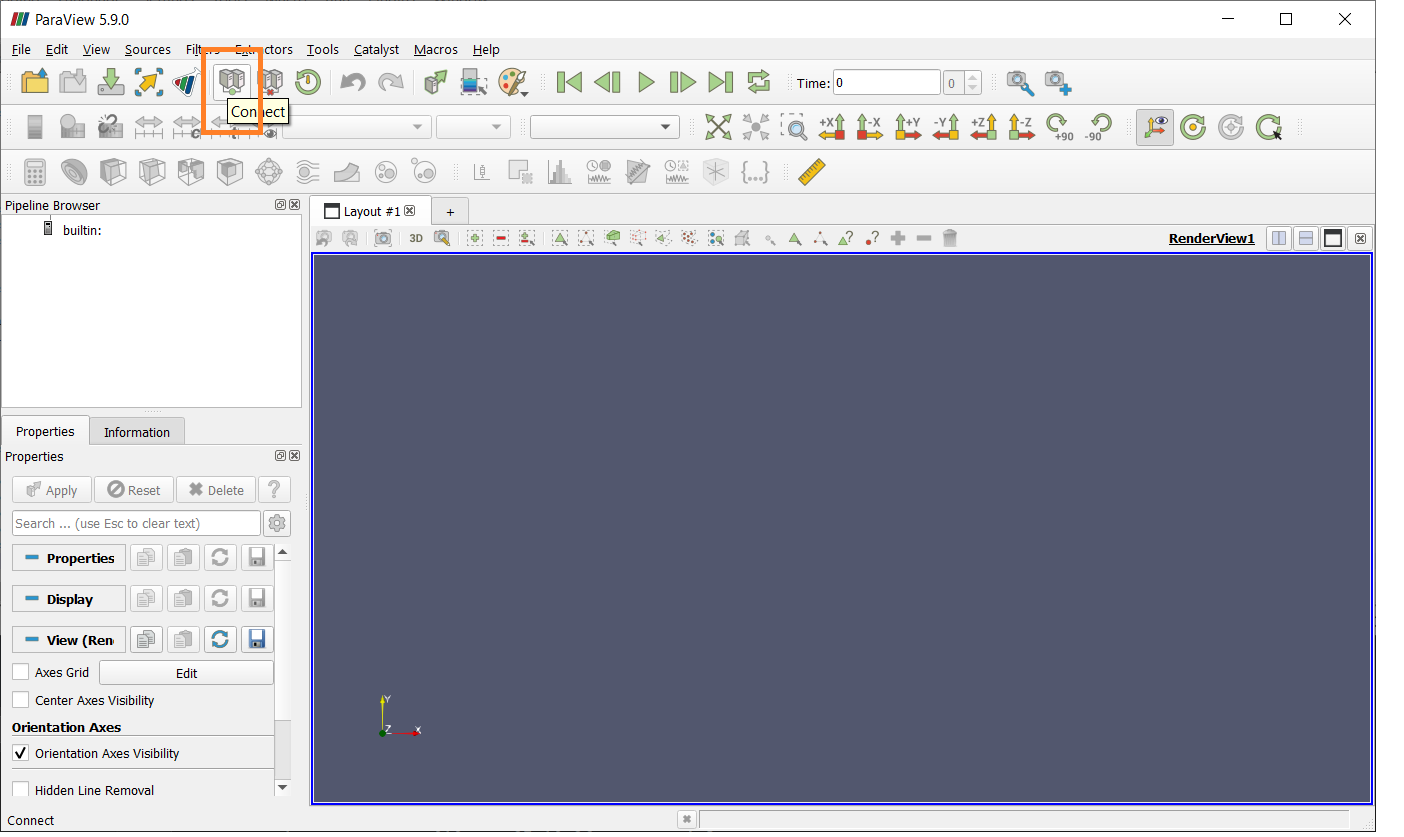Switch to the Information tab
This screenshot has width=1404, height=837.
click(x=137, y=432)
